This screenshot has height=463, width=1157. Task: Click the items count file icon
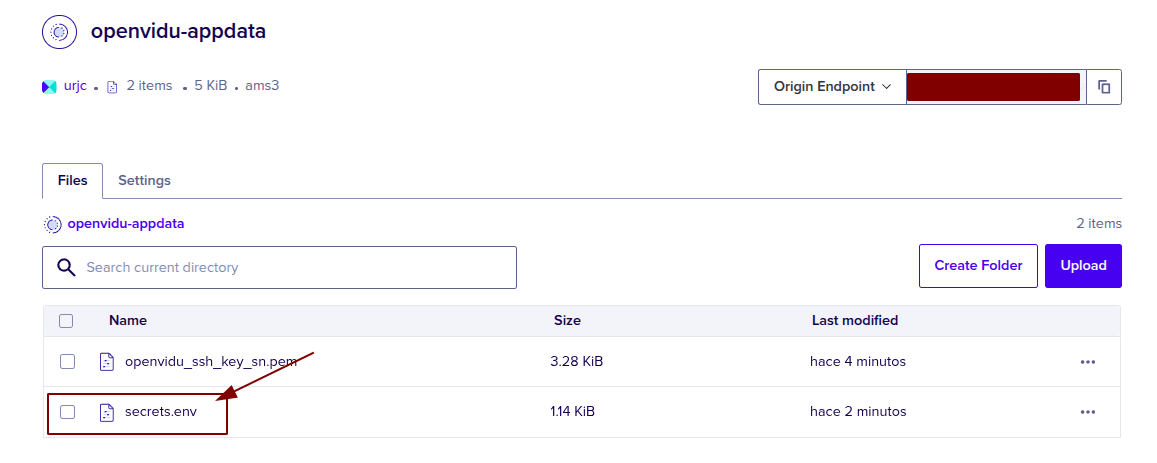tap(112, 87)
